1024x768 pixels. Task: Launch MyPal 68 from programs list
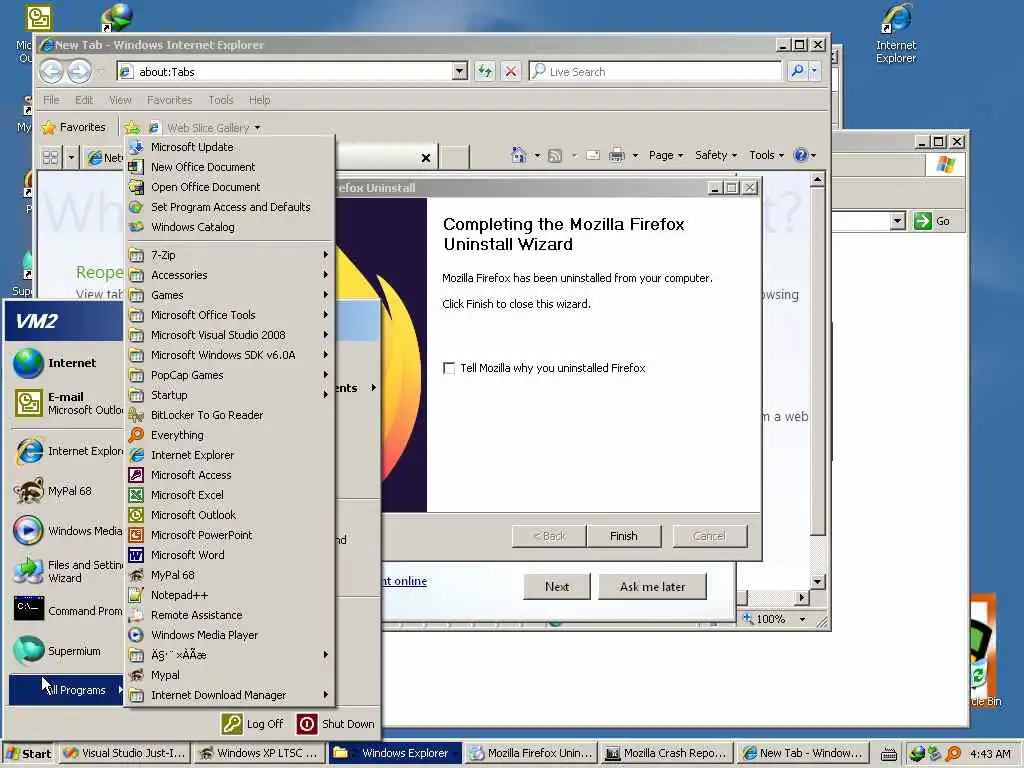pyautogui.click(x=230, y=575)
